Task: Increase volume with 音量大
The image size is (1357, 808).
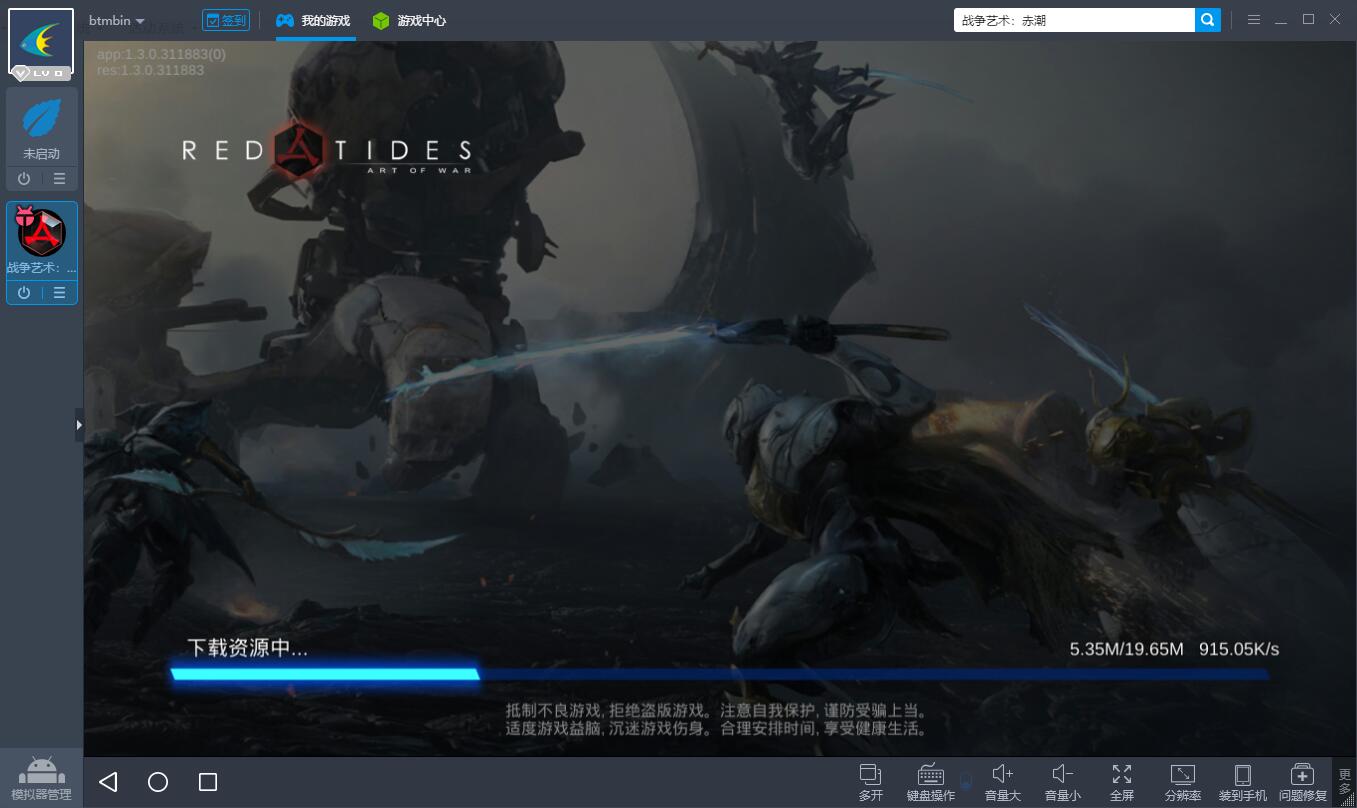Action: click(x=1002, y=782)
